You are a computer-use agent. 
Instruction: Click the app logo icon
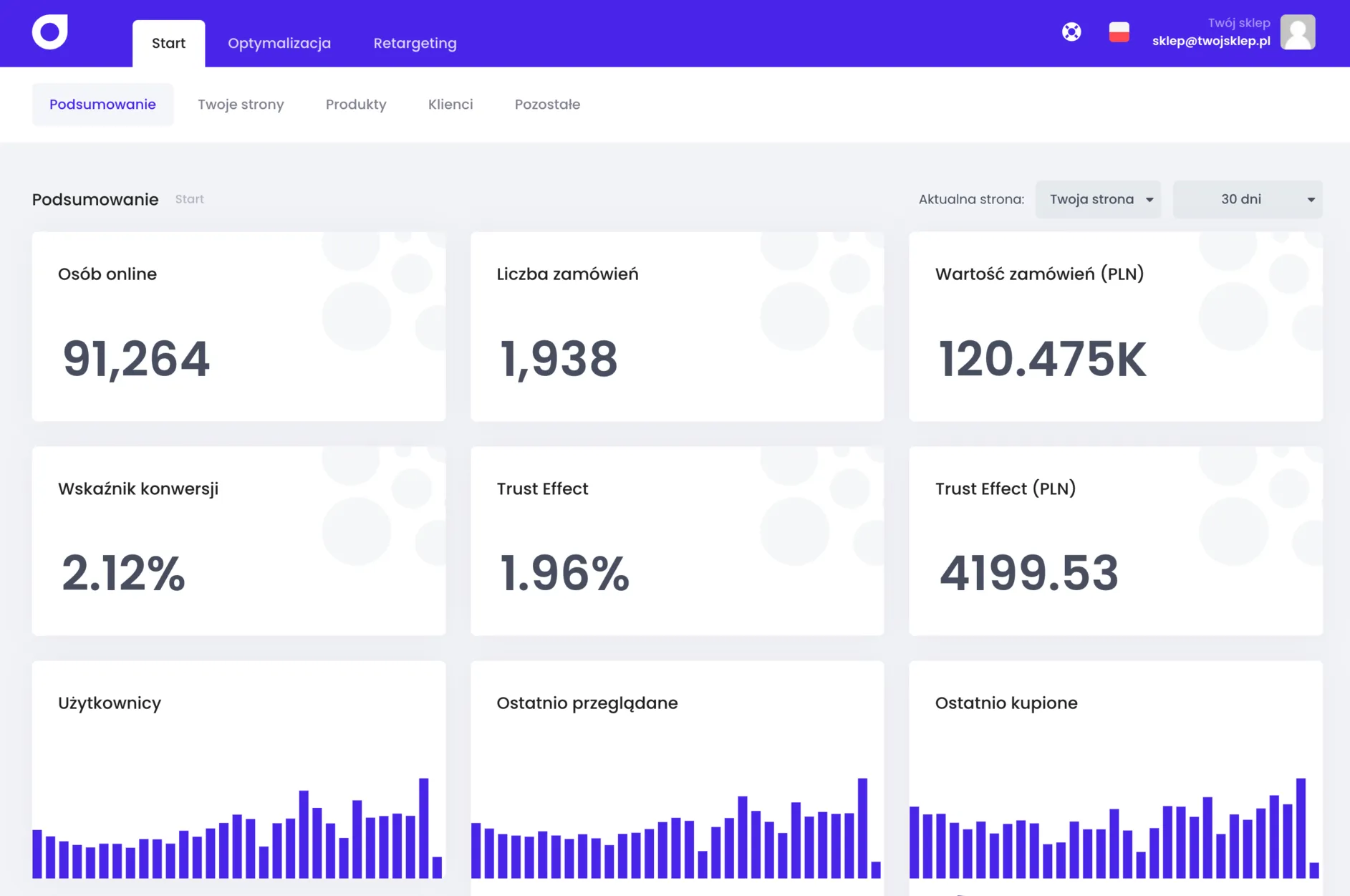pos(50,32)
